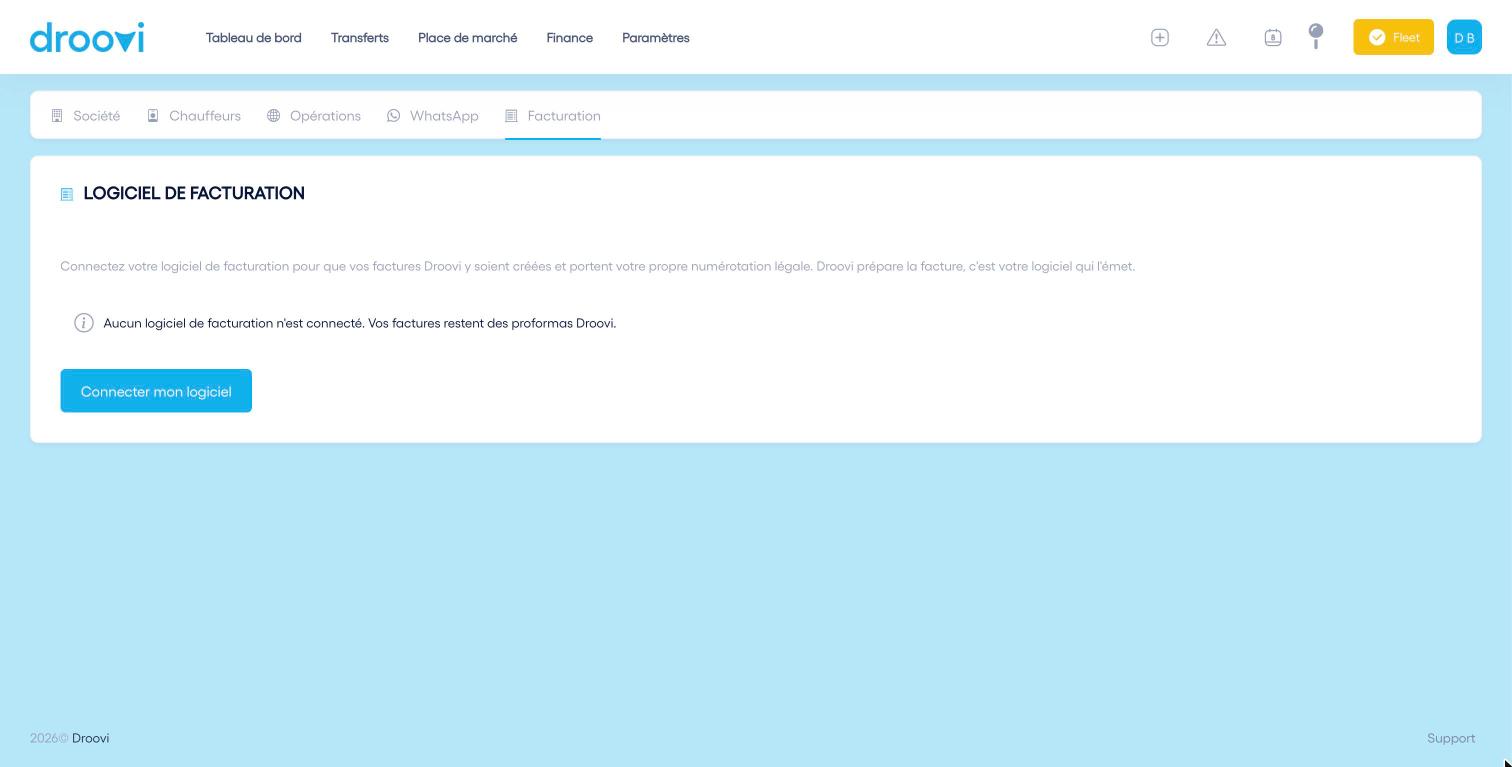This screenshot has height=767, width=1512.
Task: Open the Finance menu
Action: tap(570, 38)
